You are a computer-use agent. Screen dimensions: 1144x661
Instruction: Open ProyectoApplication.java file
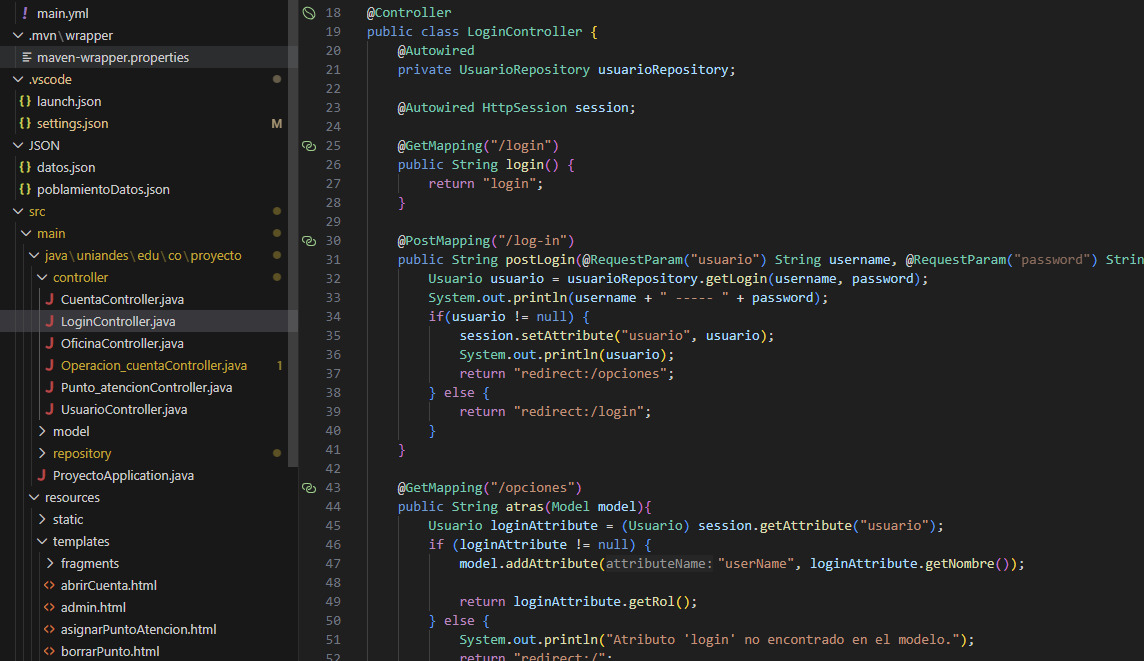coord(123,475)
